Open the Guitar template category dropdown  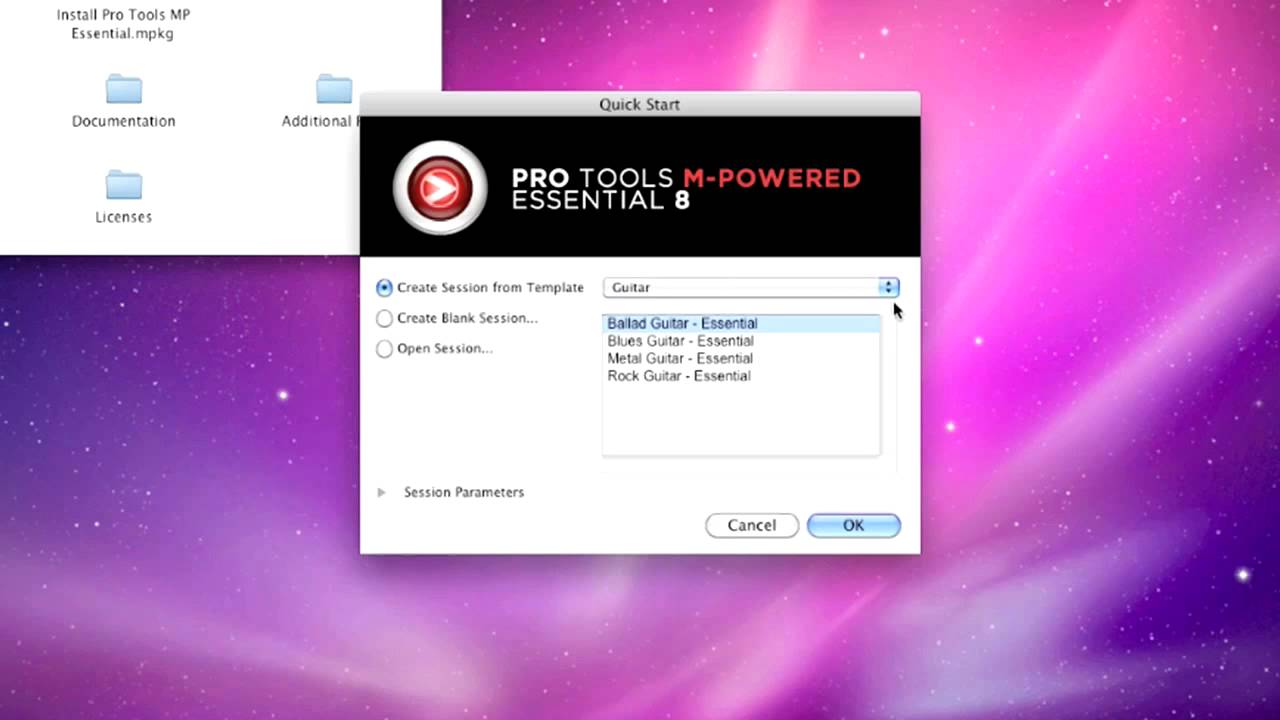coord(751,287)
